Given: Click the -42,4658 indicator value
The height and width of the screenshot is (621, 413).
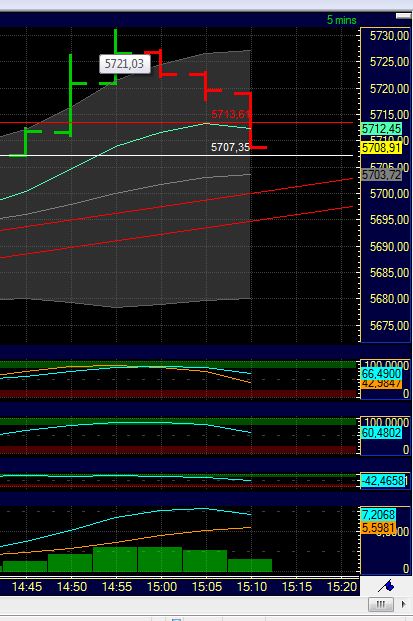Looking at the screenshot, I should tap(383, 481).
